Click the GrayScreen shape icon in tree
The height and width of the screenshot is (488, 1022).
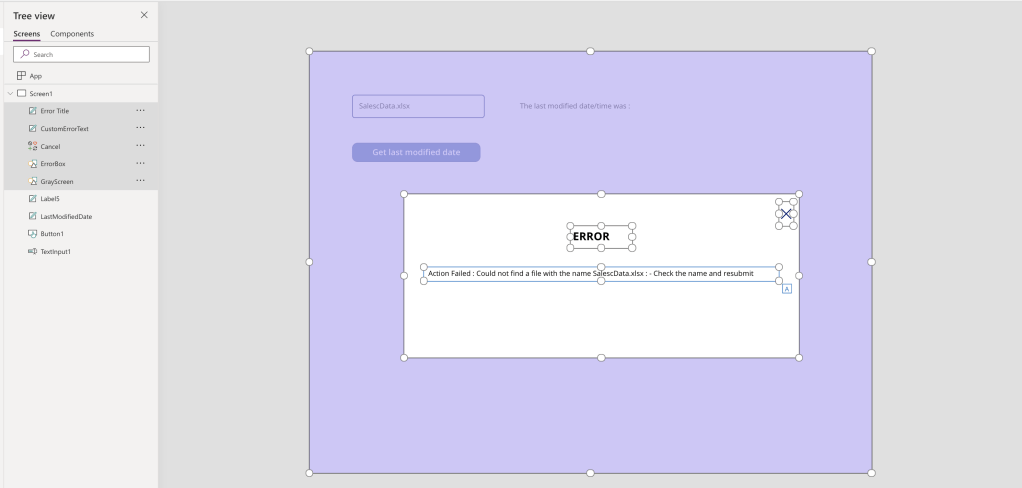(33, 181)
